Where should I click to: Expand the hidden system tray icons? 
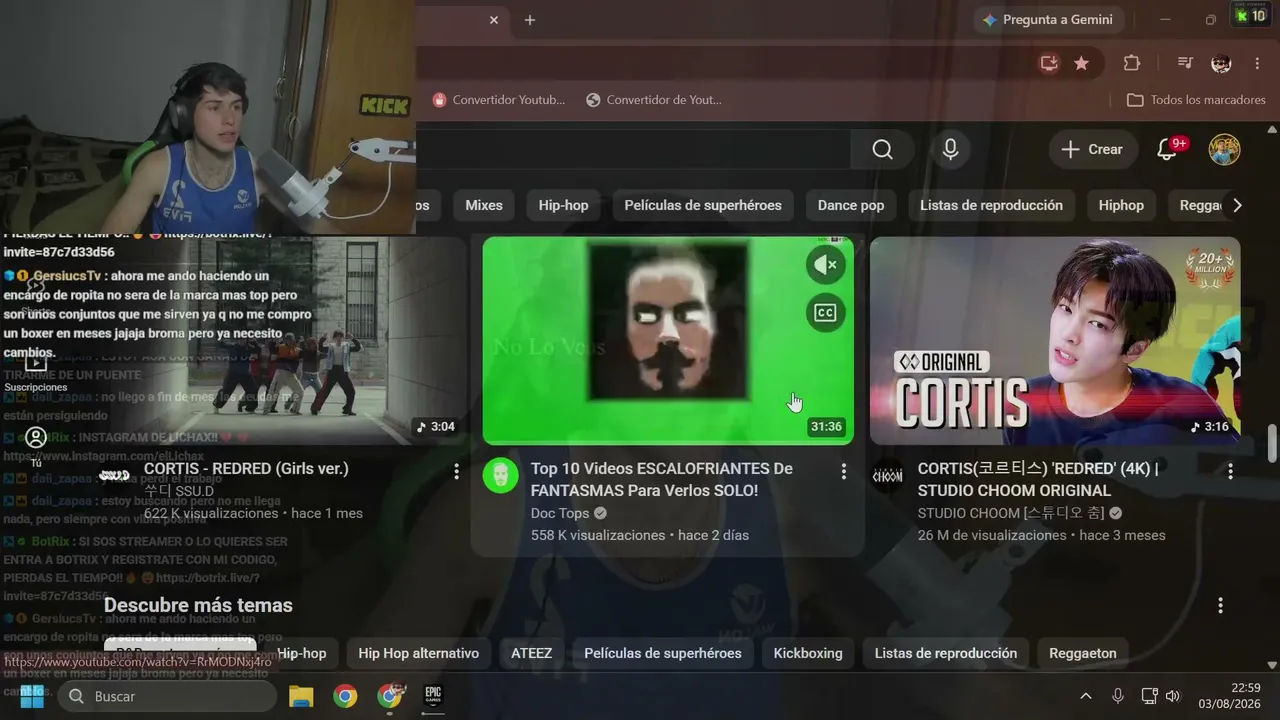[x=1086, y=696]
